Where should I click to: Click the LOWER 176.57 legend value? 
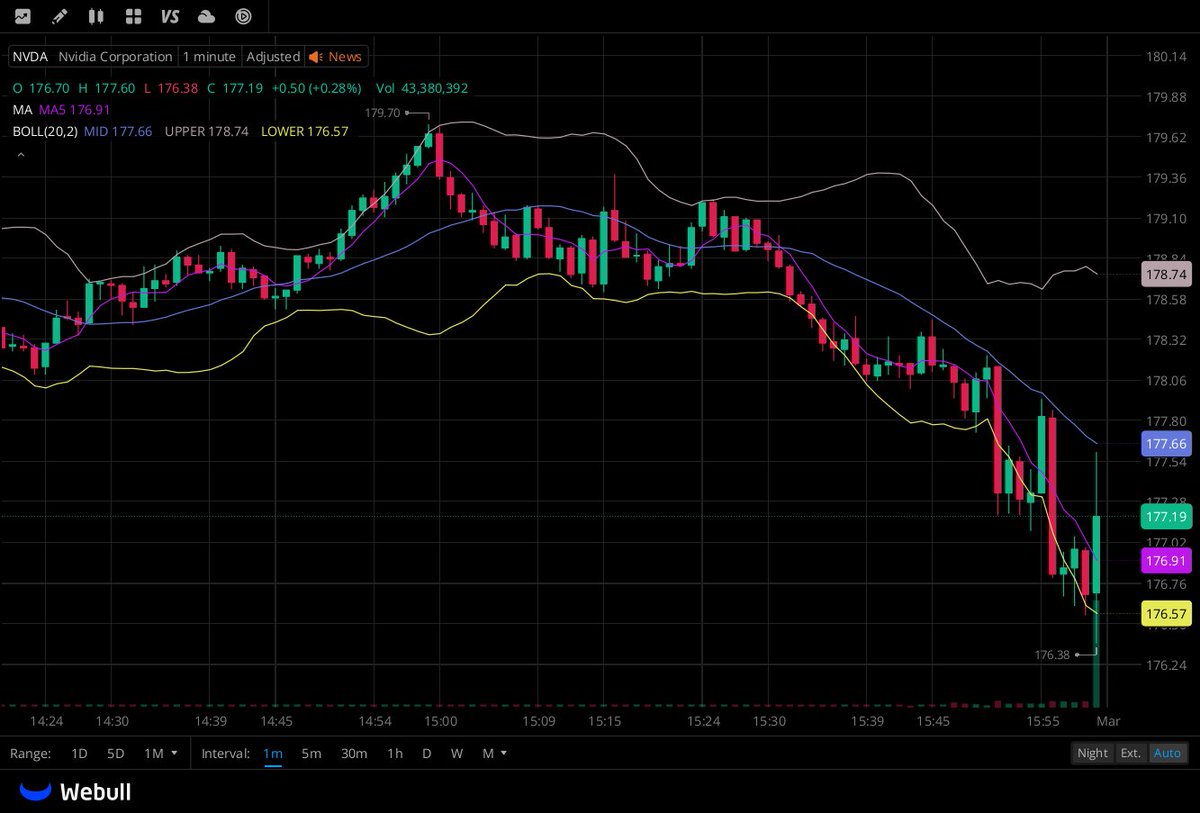click(304, 131)
